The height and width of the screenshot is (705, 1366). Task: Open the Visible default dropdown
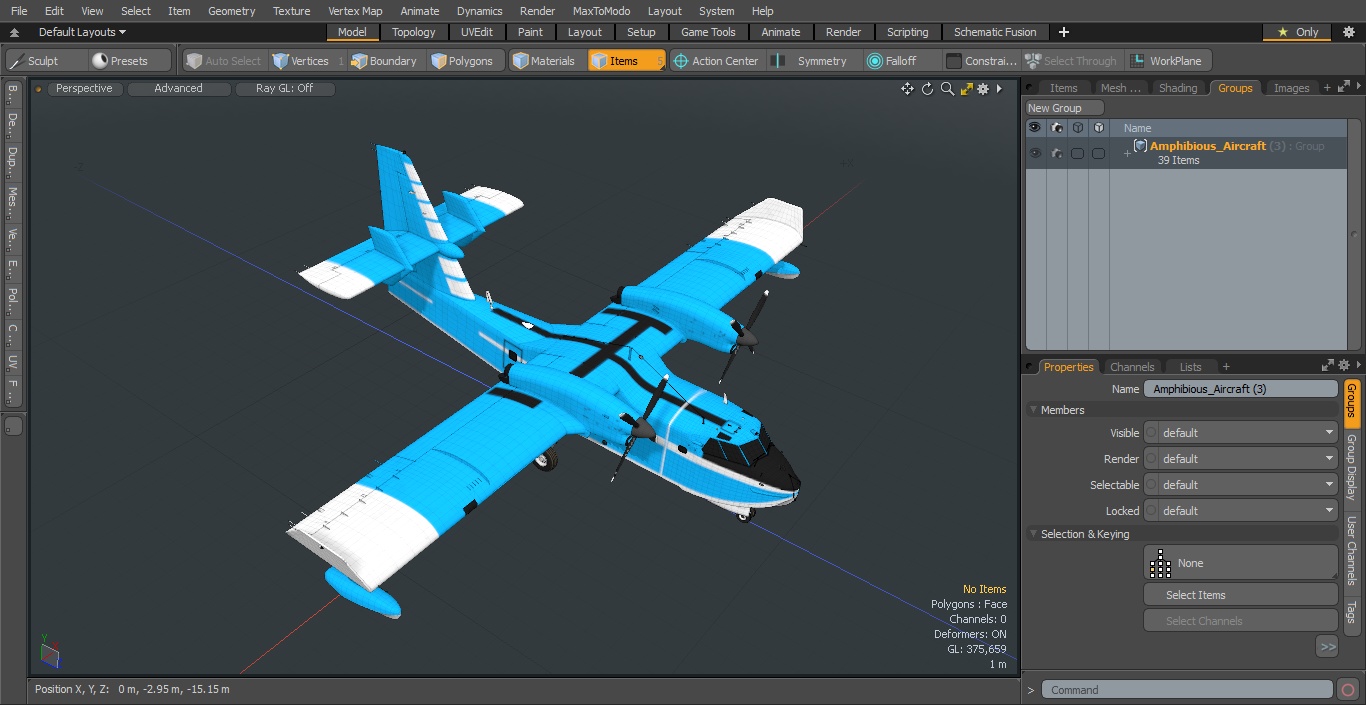1241,433
